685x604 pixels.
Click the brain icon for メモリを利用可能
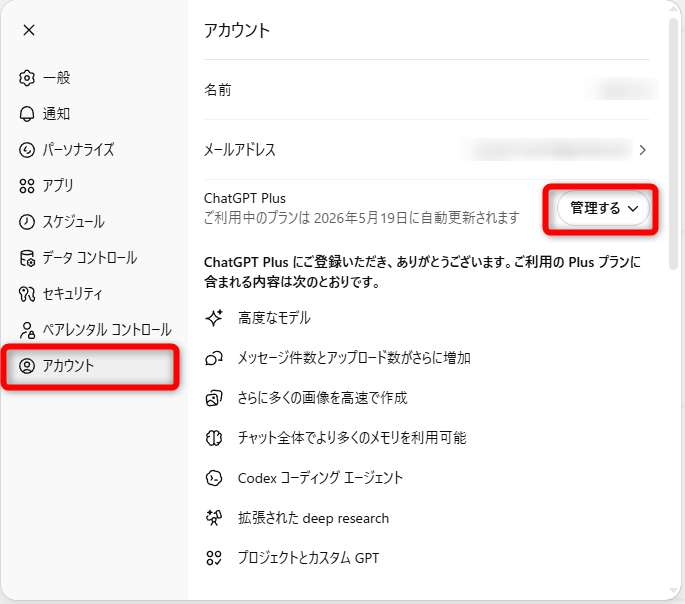coord(214,438)
